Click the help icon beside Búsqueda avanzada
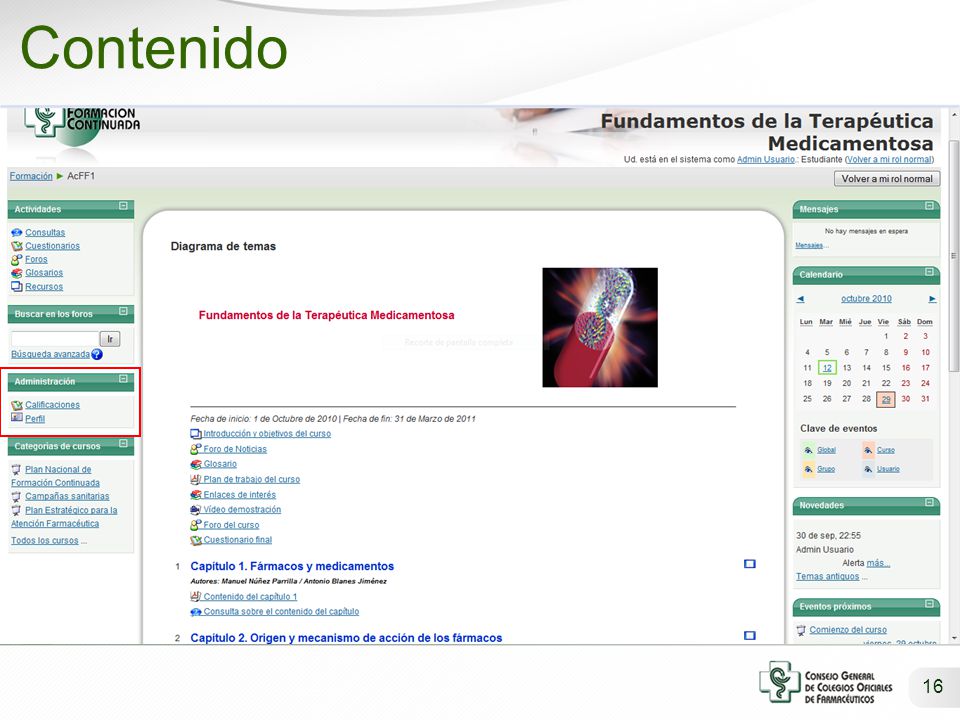 point(97,354)
